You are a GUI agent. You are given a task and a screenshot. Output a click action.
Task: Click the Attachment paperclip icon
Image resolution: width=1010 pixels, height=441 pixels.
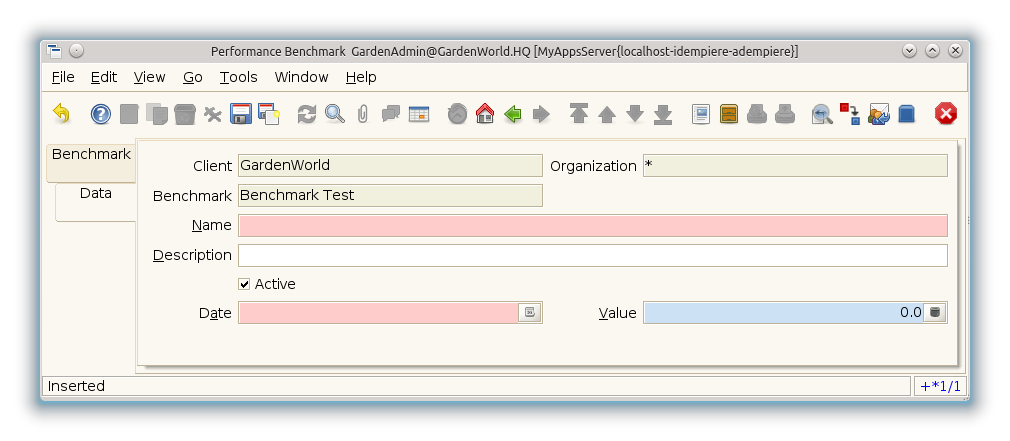pyautogui.click(x=362, y=114)
